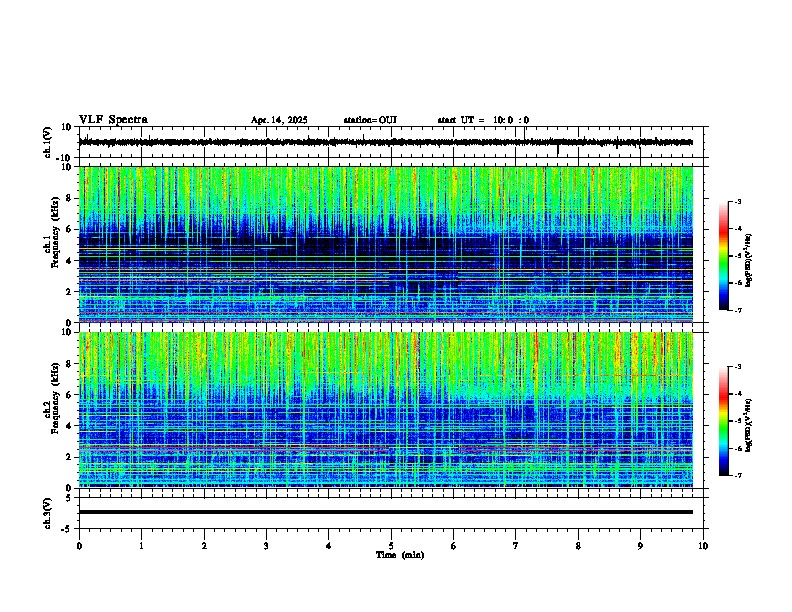This screenshot has height=612, width=792.
Task: Select the ch.1 spectrogram color scale bar
Action: (724, 256)
